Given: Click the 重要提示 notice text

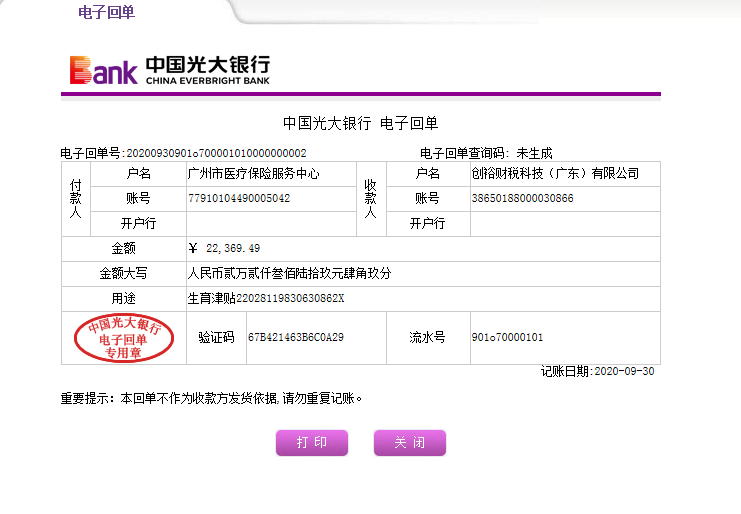Looking at the screenshot, I should 211,398.
